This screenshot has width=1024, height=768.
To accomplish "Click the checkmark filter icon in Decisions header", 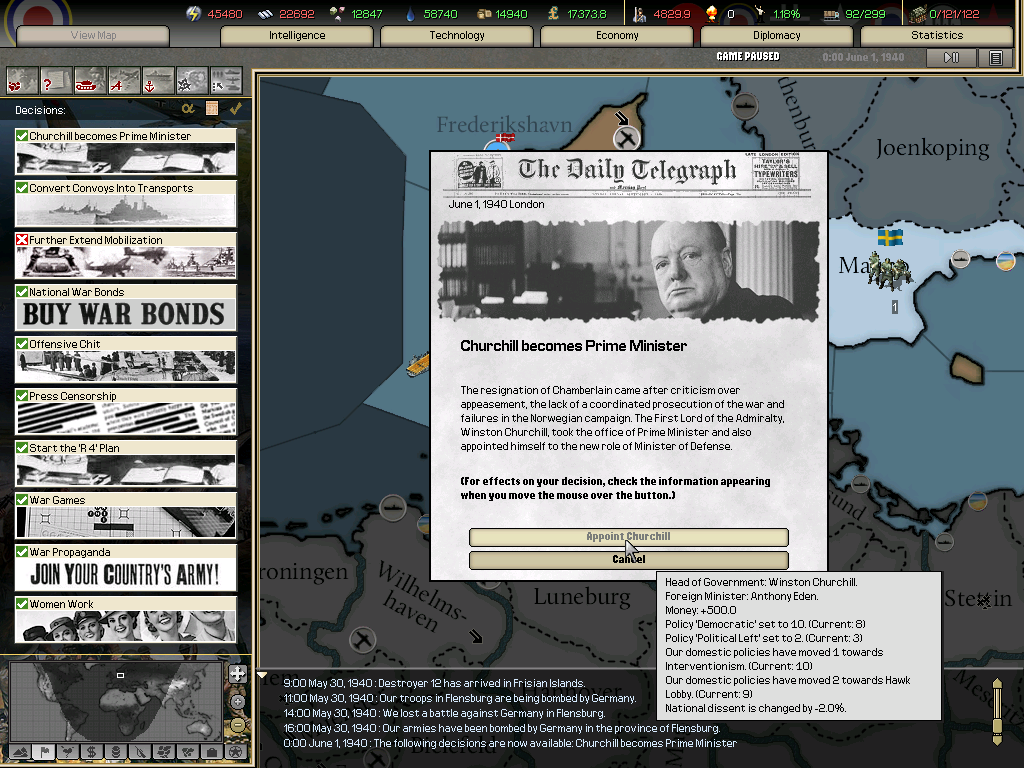I will 235,108.
